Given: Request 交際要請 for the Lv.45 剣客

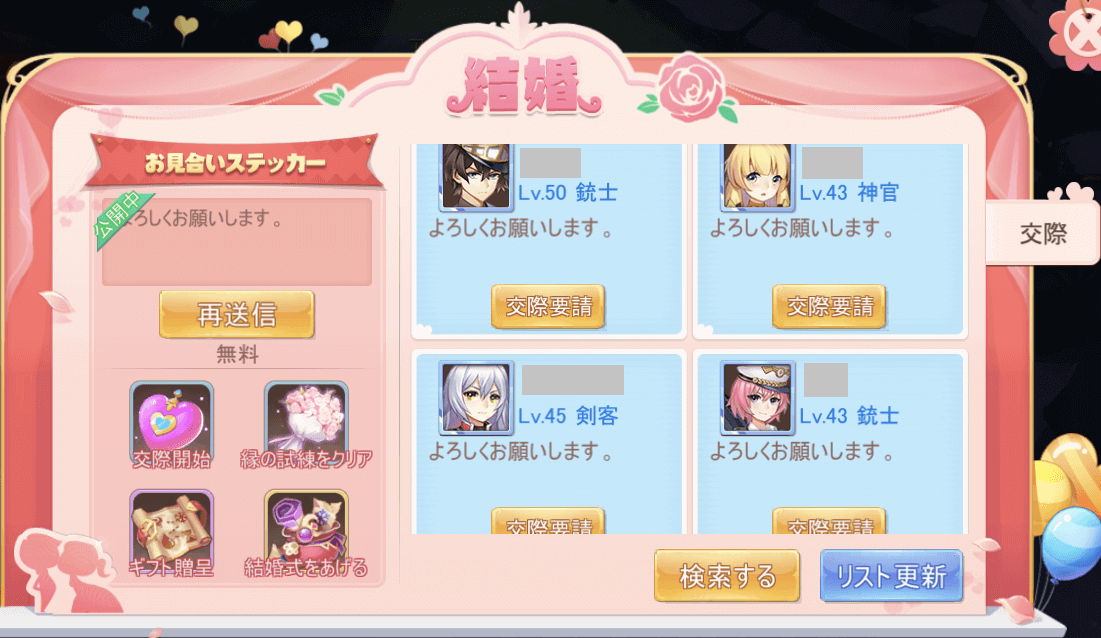Looking at the screenshot, I should 548,521.
